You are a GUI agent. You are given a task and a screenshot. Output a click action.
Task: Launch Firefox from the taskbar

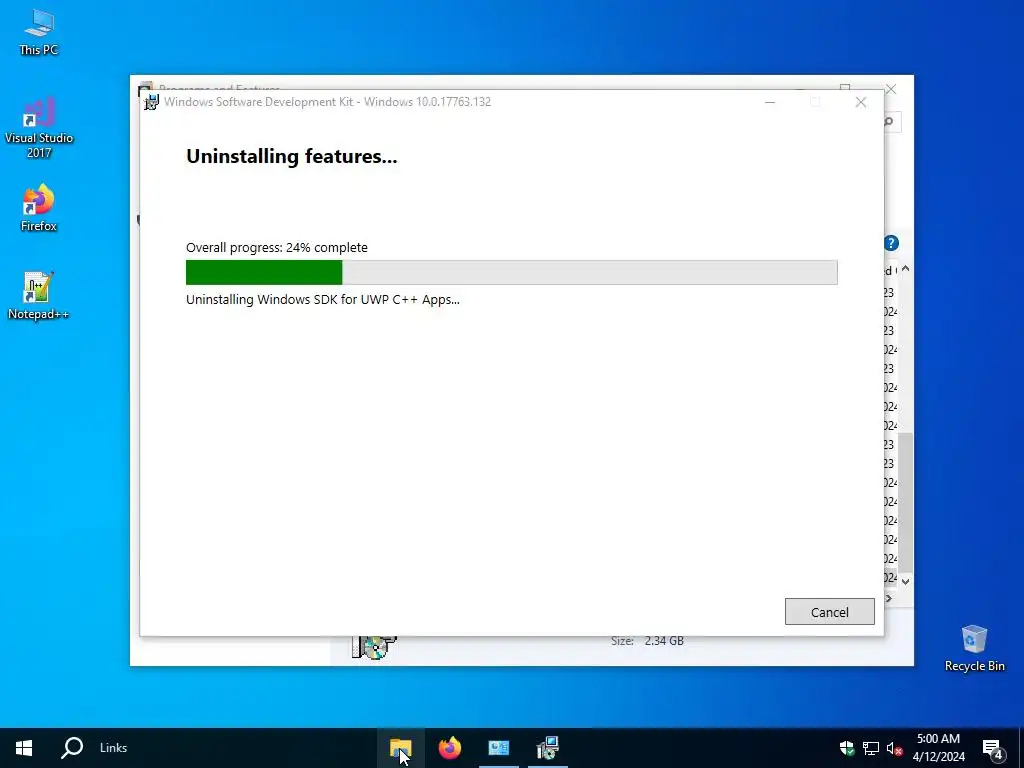point(449,748)
